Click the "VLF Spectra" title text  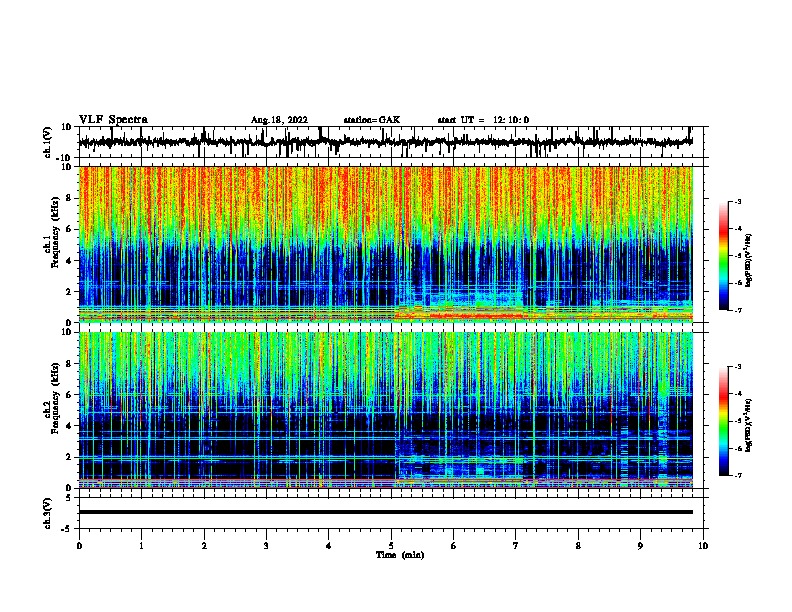coord(113,119)
